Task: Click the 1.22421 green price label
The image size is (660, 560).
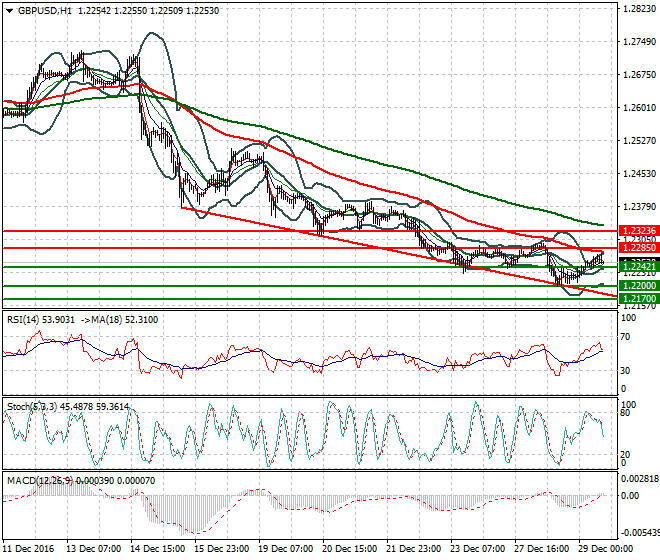Action: (639, 267)
